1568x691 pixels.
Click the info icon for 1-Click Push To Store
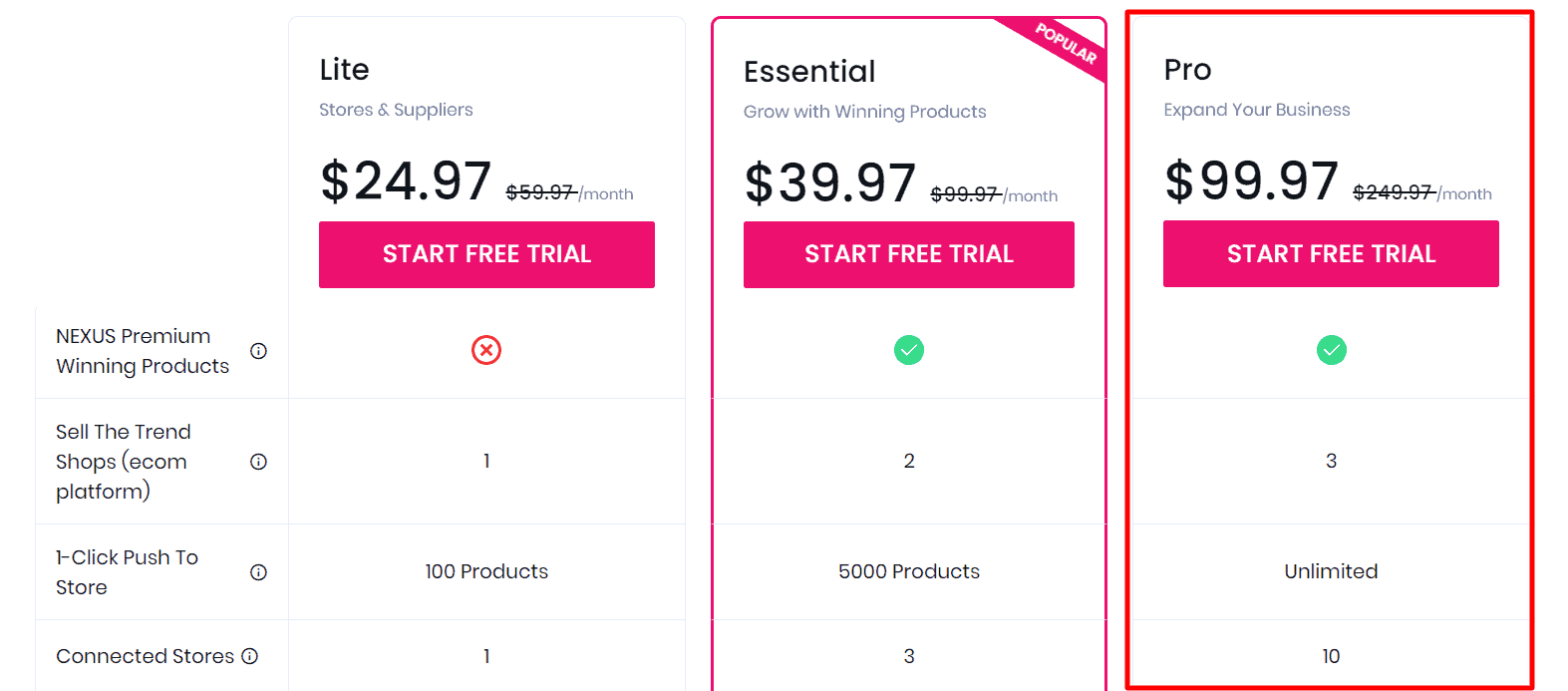point(258,571)
